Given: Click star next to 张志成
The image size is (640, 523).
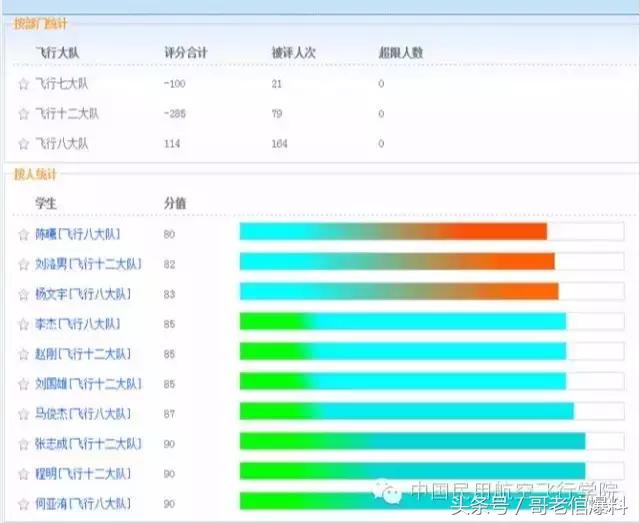Looking at the screenshot, I should click(x=23, y=444).
